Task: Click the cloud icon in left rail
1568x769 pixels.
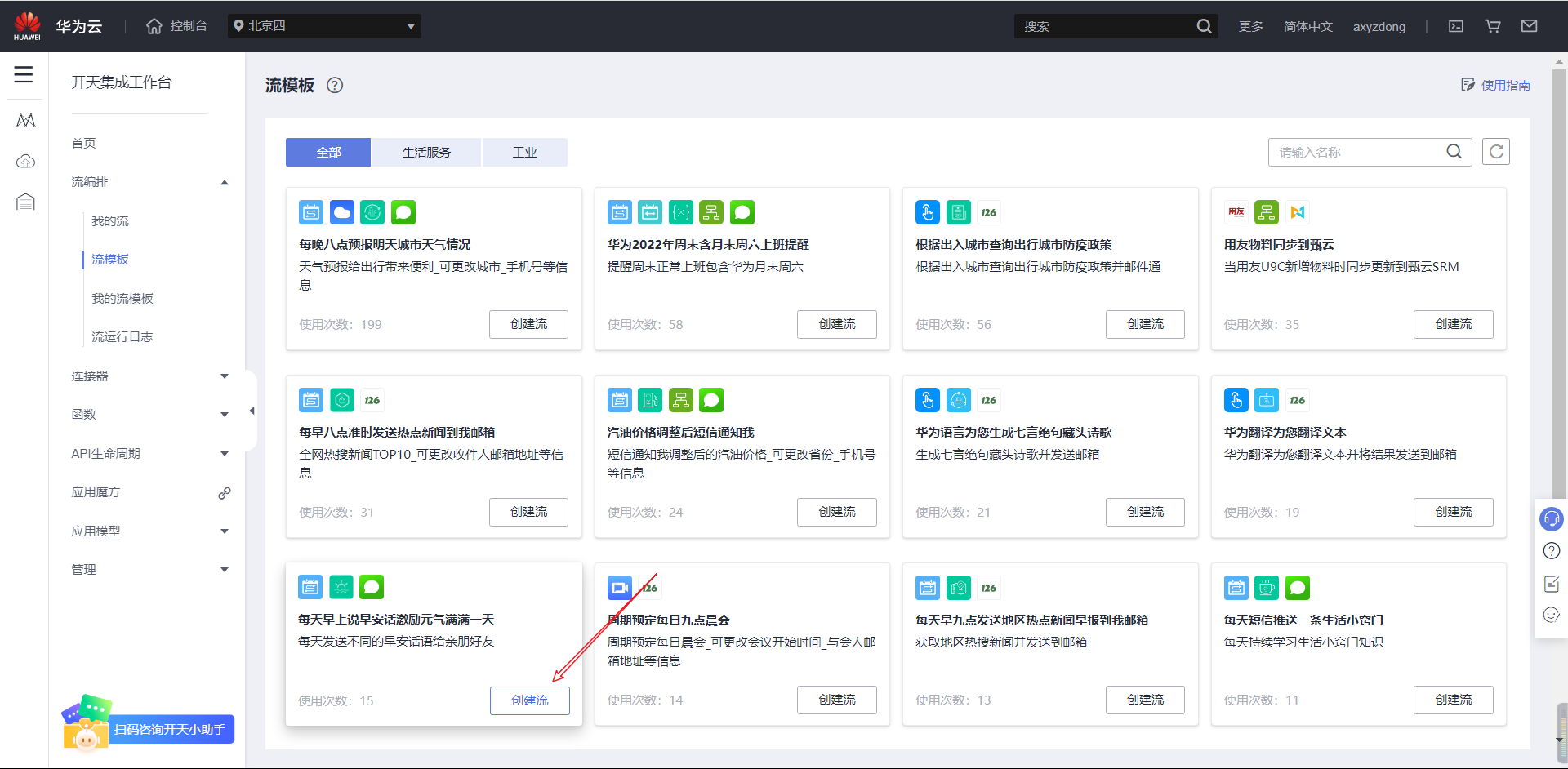Action: click(26, 161)
